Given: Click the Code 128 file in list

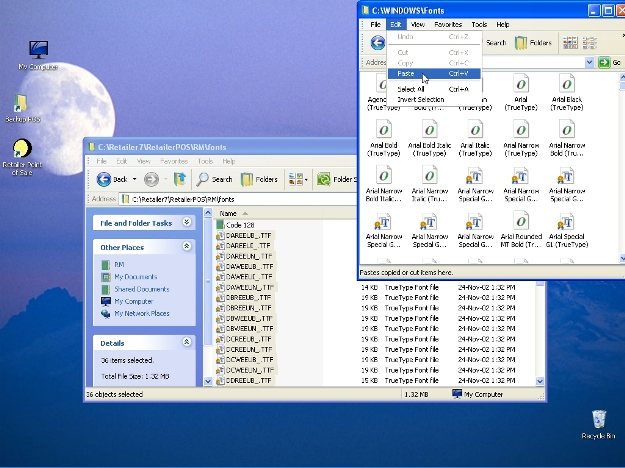Looking at the screenshot, I should pos(240,225).
